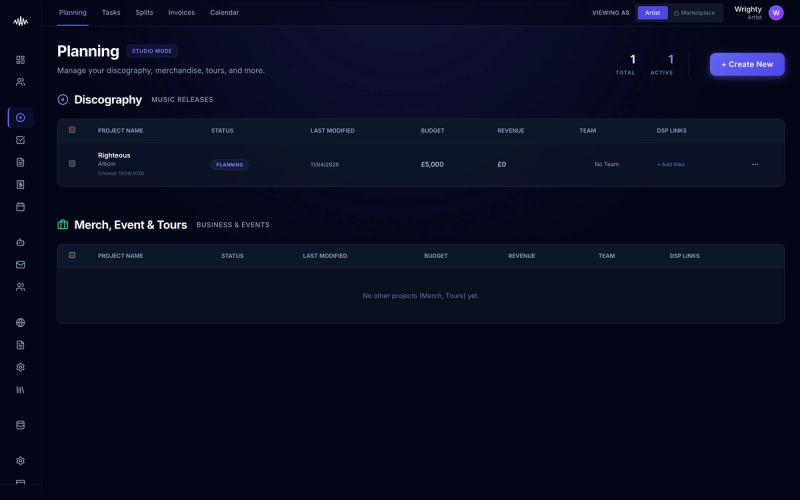
Task: Sort by REVENUE in Merch table
Action: click(521, 256)
